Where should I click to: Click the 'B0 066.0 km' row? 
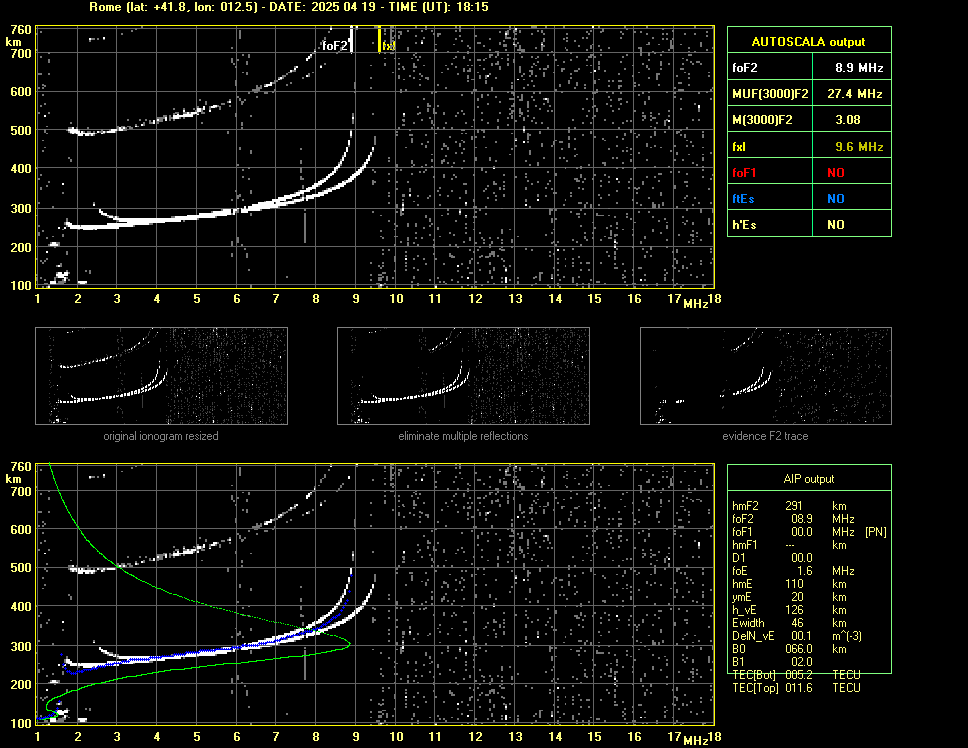pyautogui.click(x=788, y=648)
